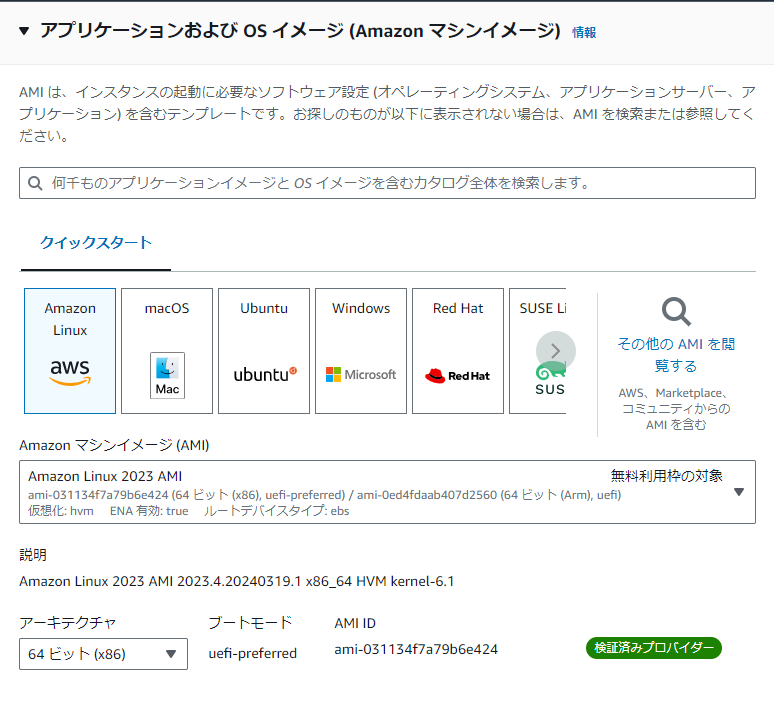Click the AMI ID value ami-031134f7a79b6e424

point(416,649)
